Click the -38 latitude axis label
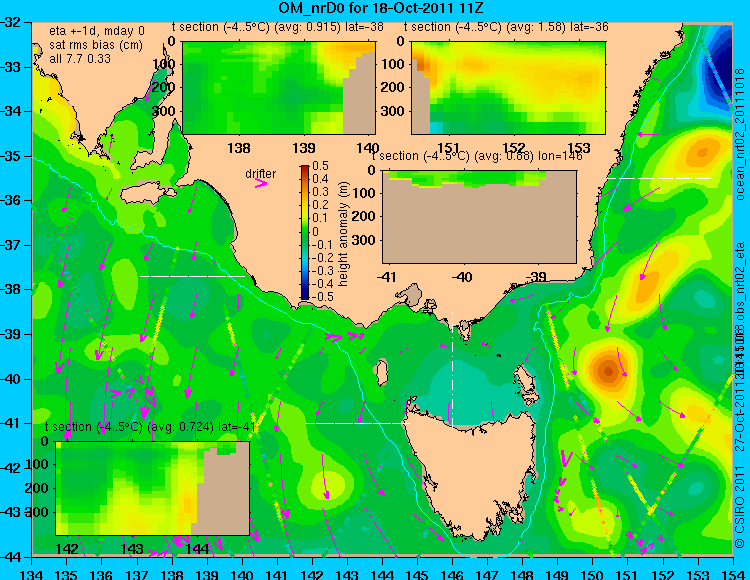 pyautogui.click(x=11, y=289)
